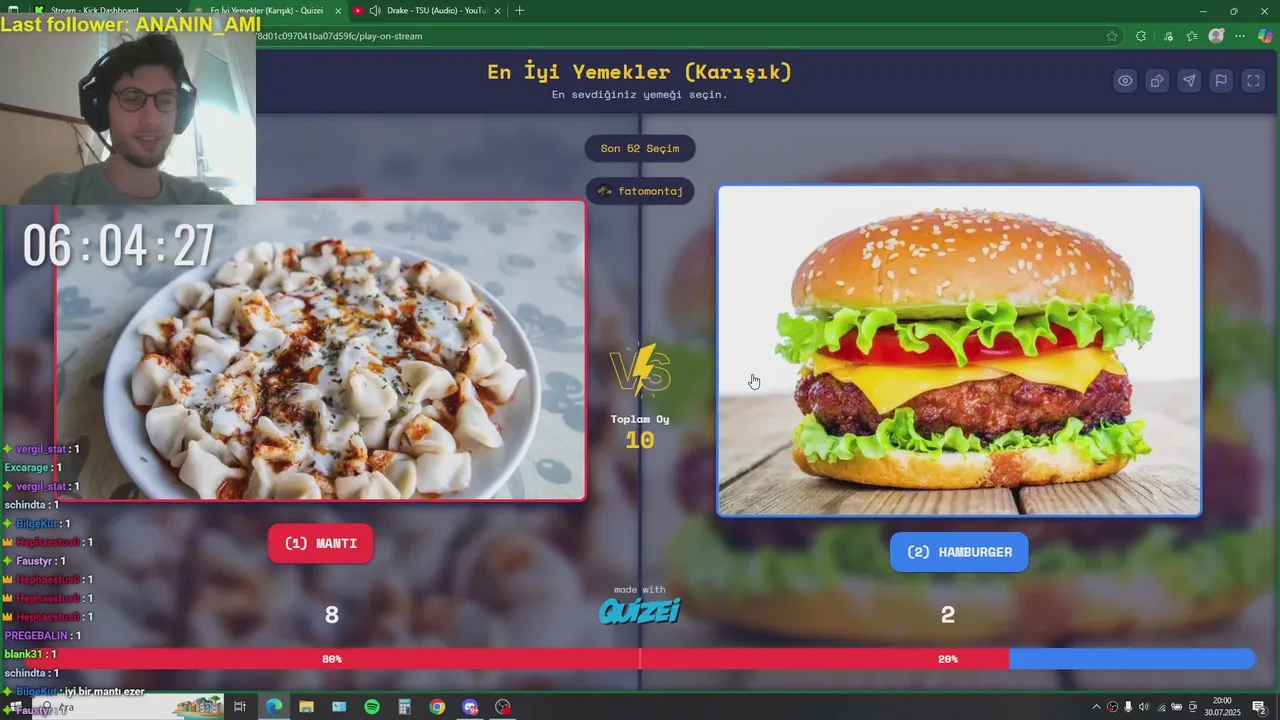The width and height of the screenshot is (1280, 720).
Task: Open Google Chrome from the taskbar
Action: point(437,707)
